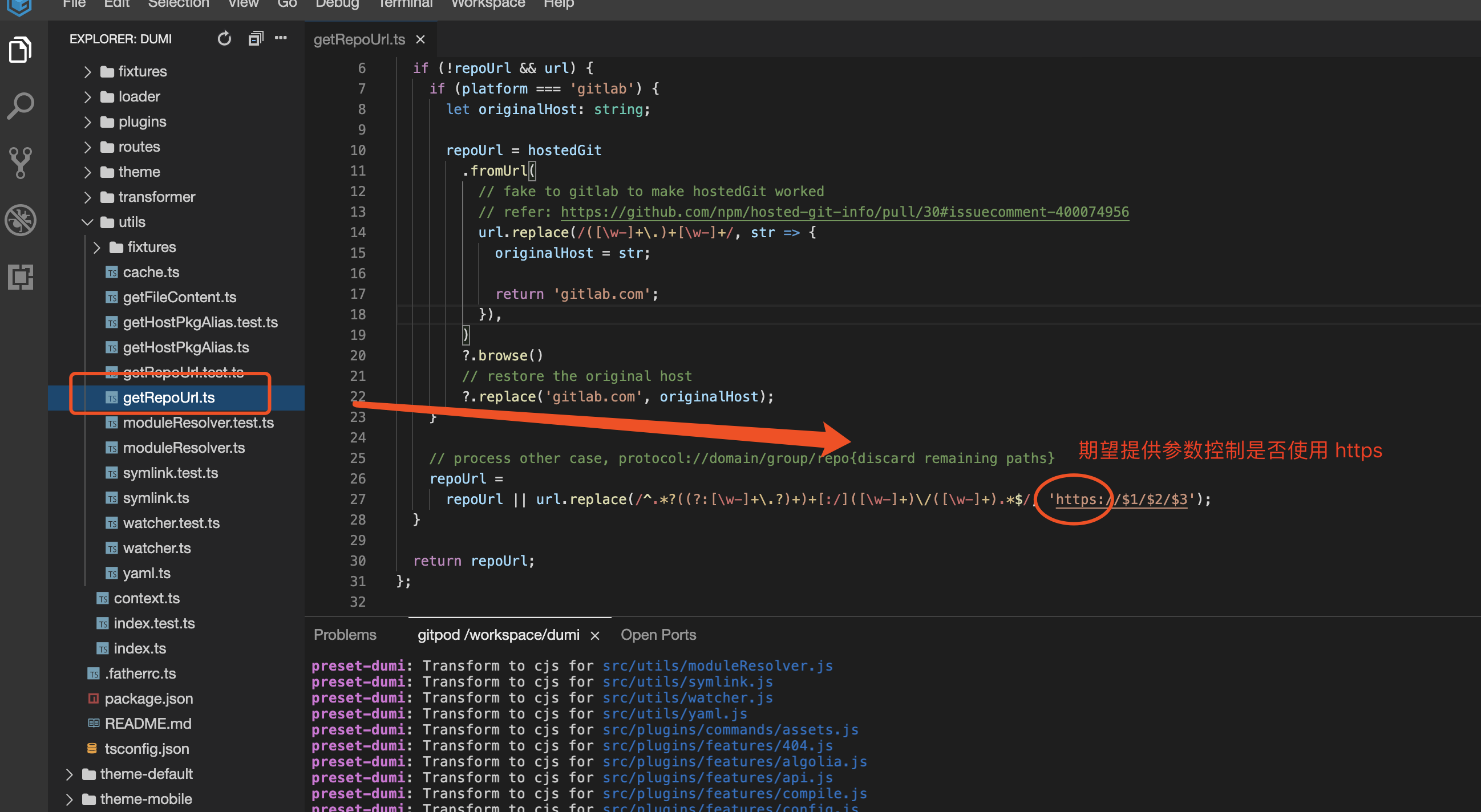The image size is (1481, 812).
Task: Open more actions for the Explorer panel
Action: tap(281, 38)
